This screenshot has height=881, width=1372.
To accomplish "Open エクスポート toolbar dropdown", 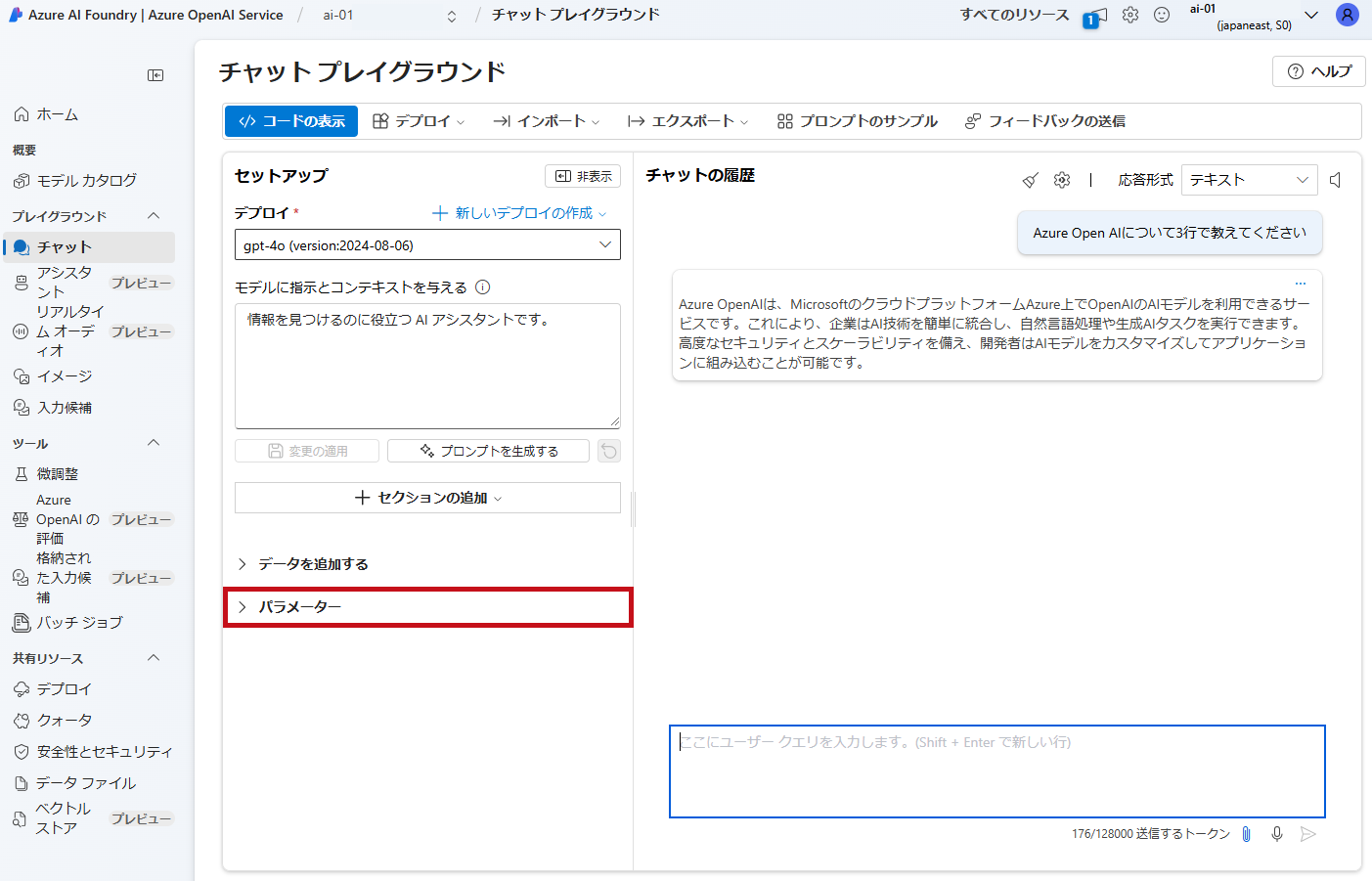I will click(x=687, y=121).
